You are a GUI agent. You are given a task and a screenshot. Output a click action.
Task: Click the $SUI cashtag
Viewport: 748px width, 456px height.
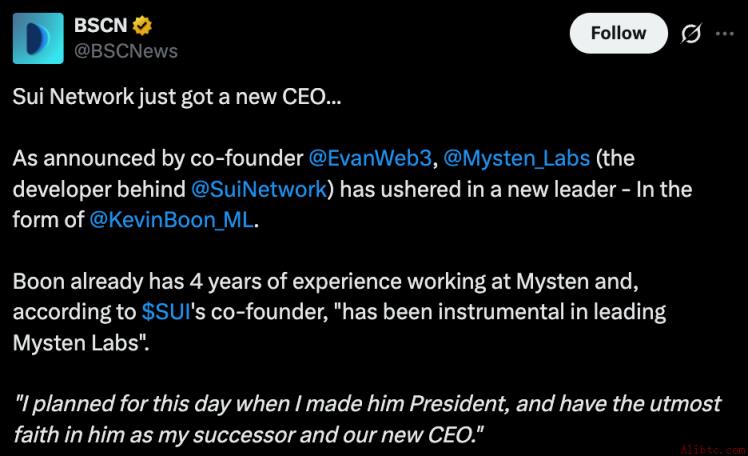166,312
